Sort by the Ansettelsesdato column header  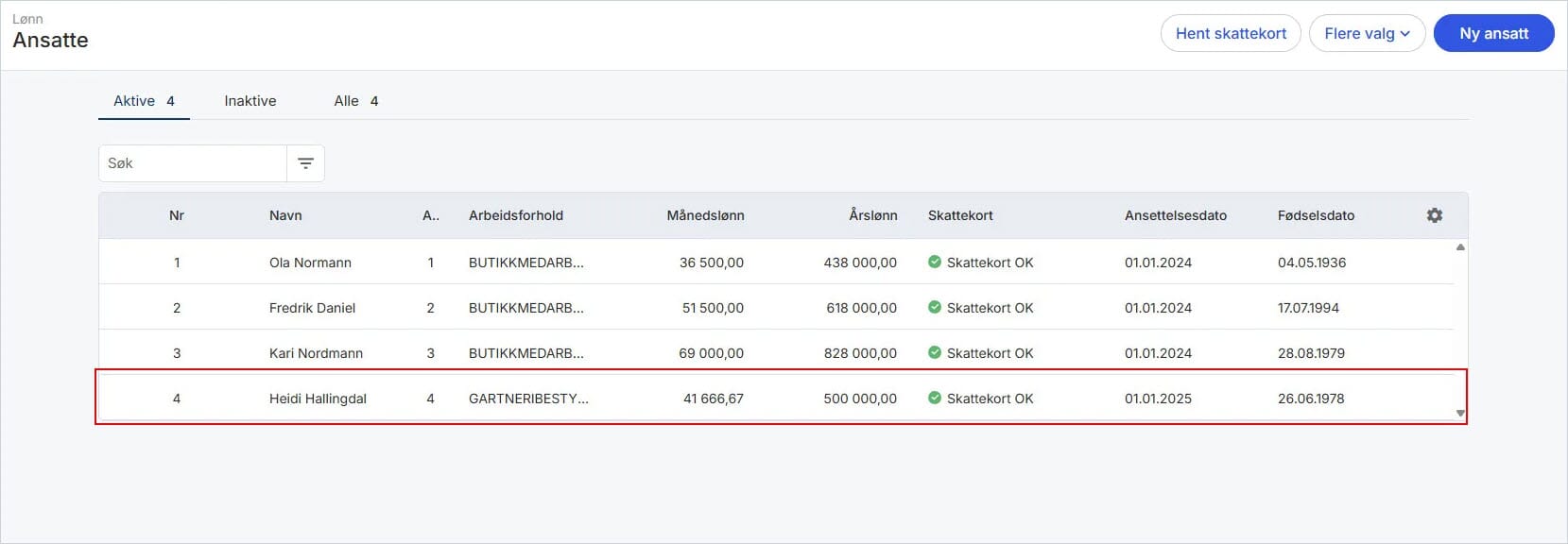click(1176, 215)
